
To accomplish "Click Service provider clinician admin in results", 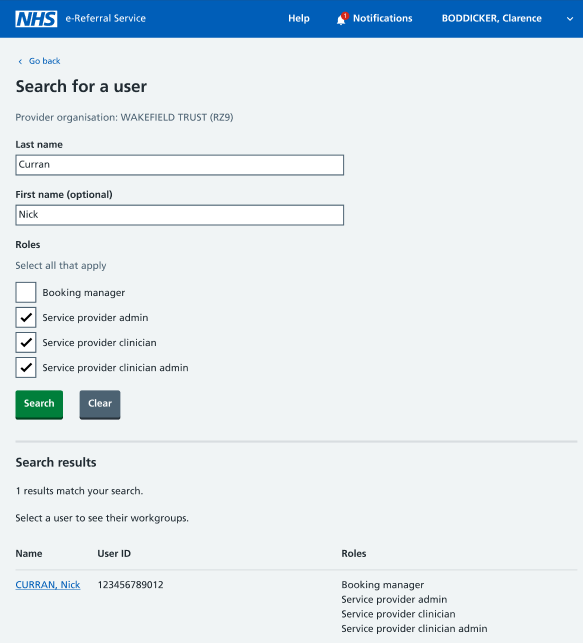I will pyautogui.click(x=414, y=629).
